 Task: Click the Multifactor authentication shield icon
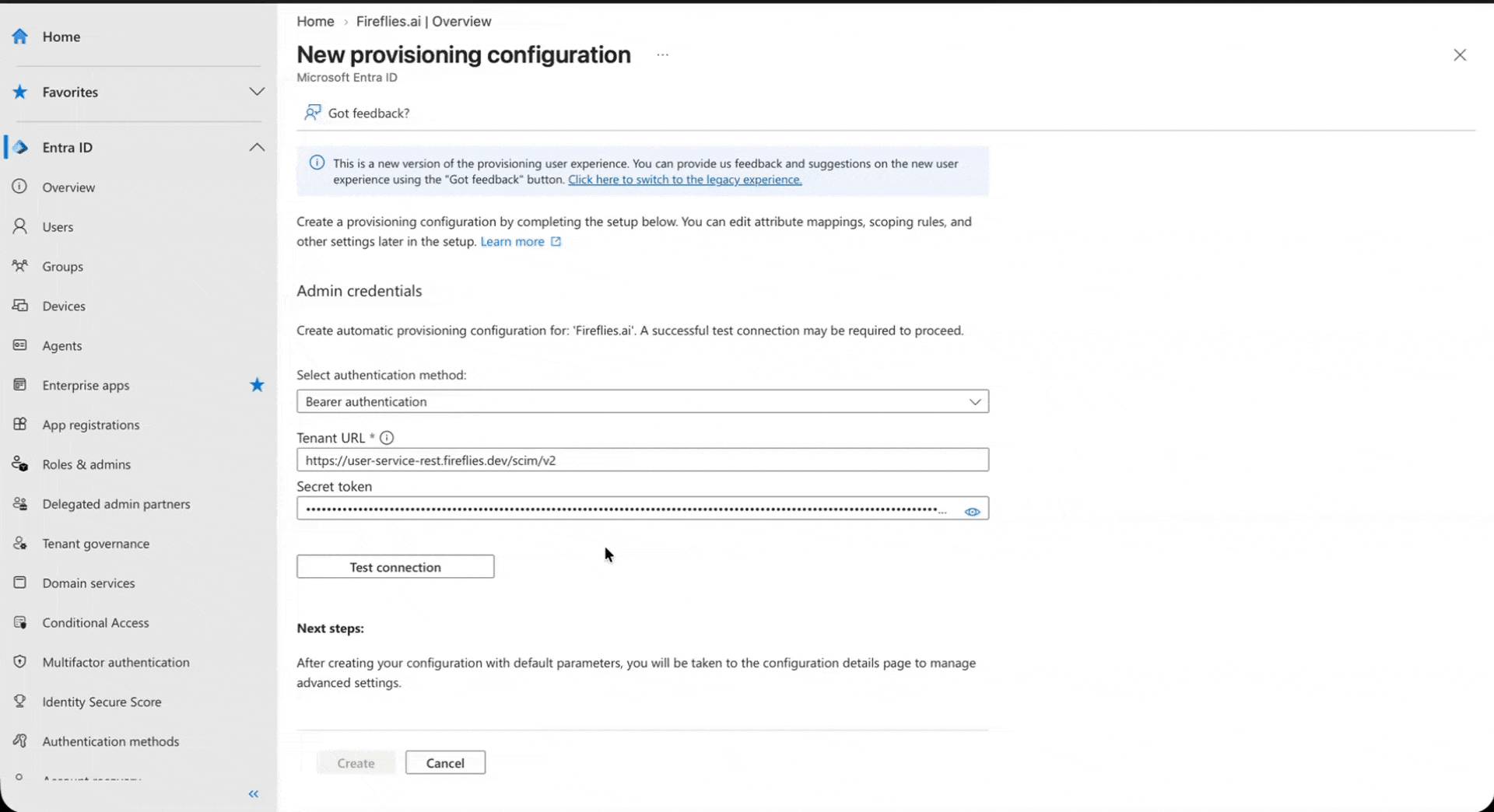pos(20,662)
